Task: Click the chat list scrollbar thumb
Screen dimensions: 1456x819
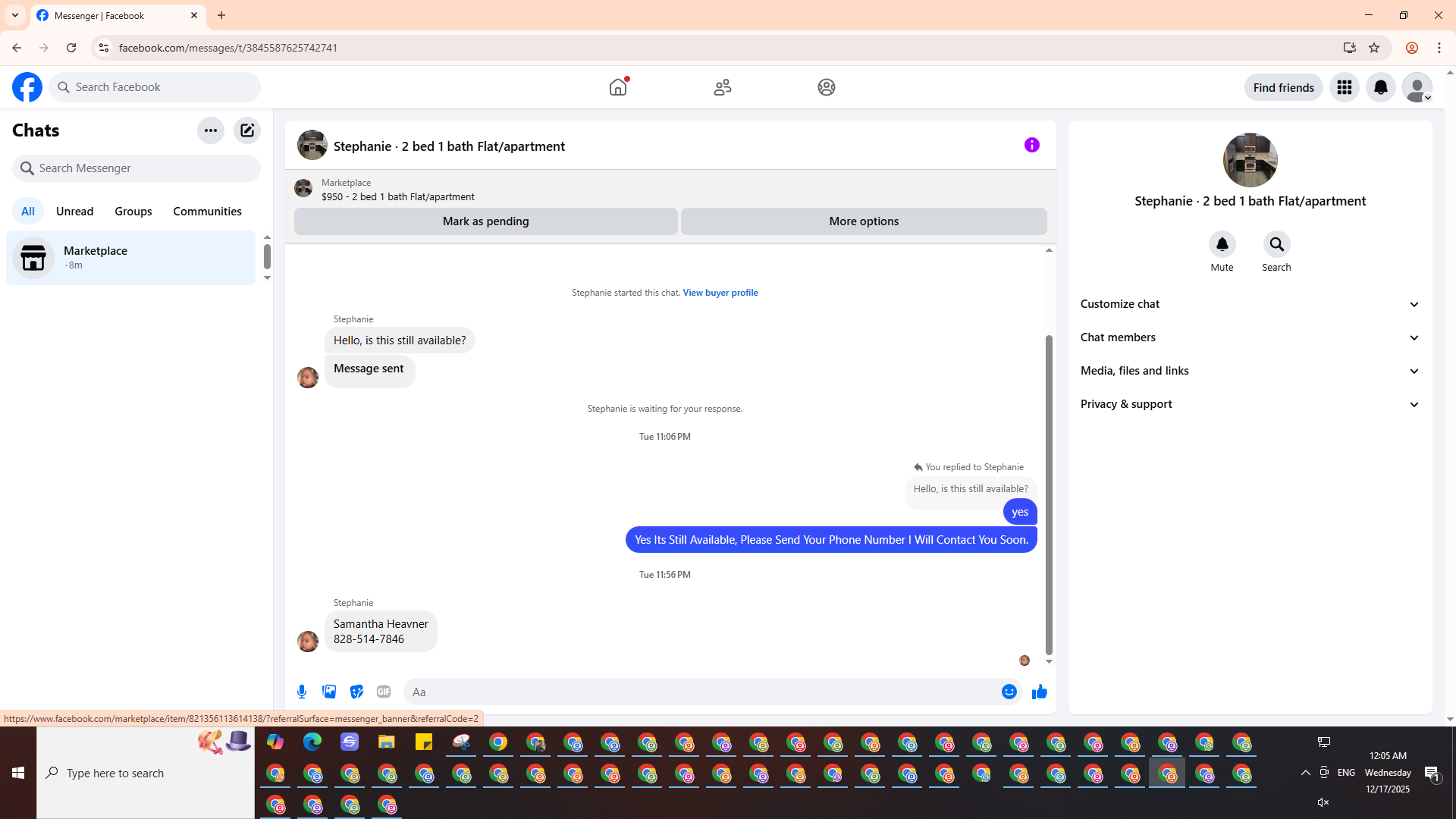Action: tap(267, 256)
